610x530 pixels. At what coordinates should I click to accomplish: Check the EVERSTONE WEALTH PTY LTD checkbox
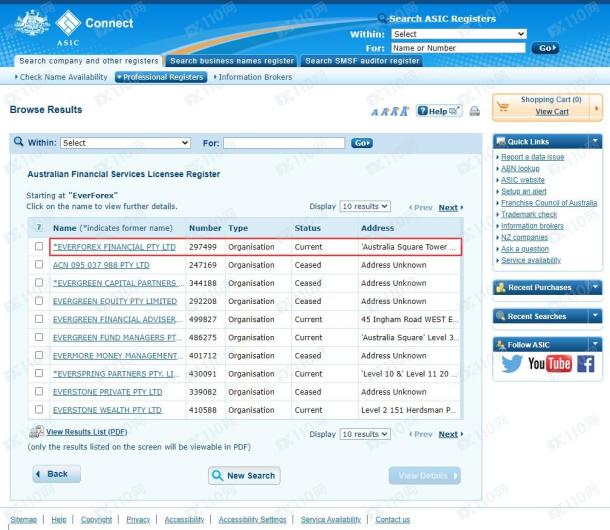39,410
